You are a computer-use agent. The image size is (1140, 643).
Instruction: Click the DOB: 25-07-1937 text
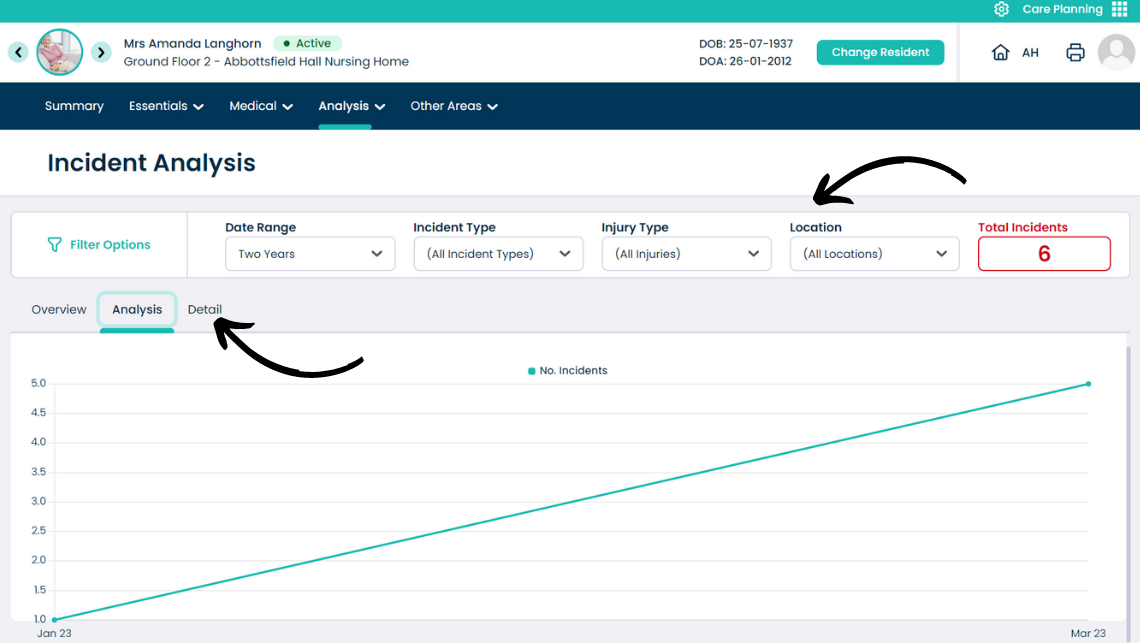746,44
